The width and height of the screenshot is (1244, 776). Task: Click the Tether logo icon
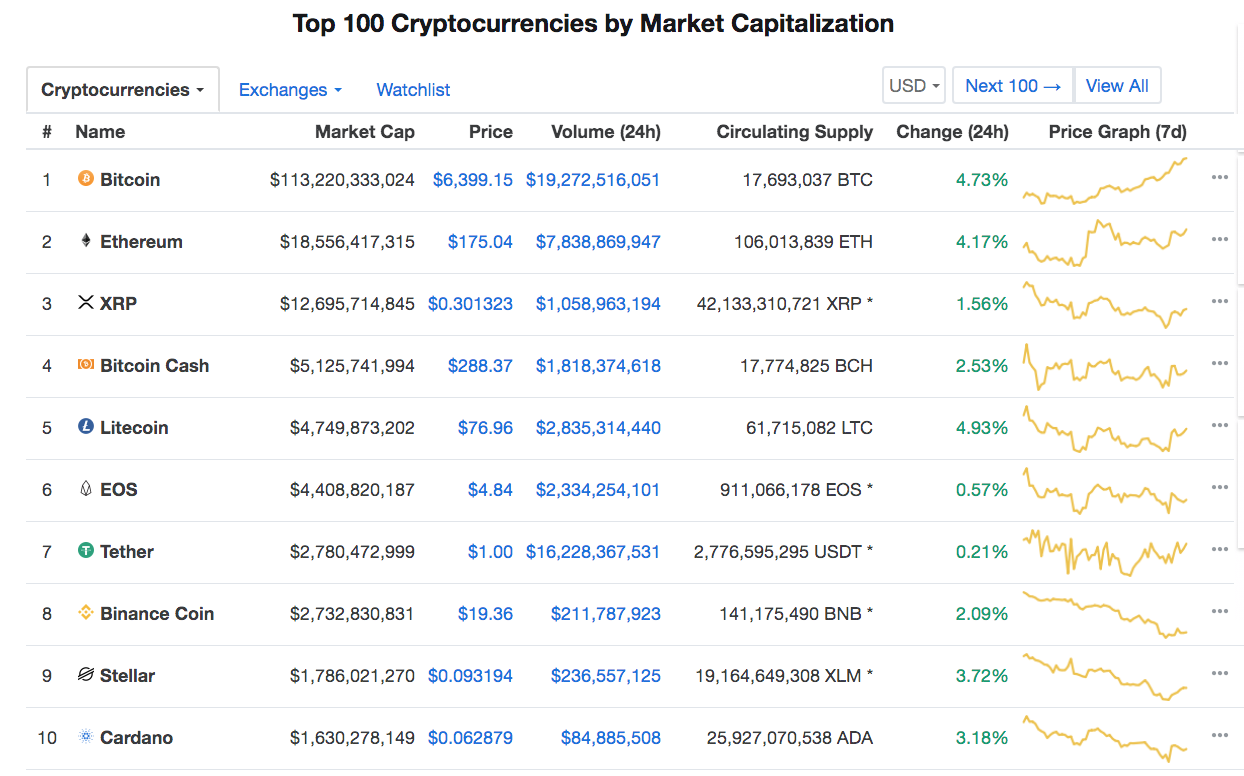pyautogui.click(x=86, y=551)
